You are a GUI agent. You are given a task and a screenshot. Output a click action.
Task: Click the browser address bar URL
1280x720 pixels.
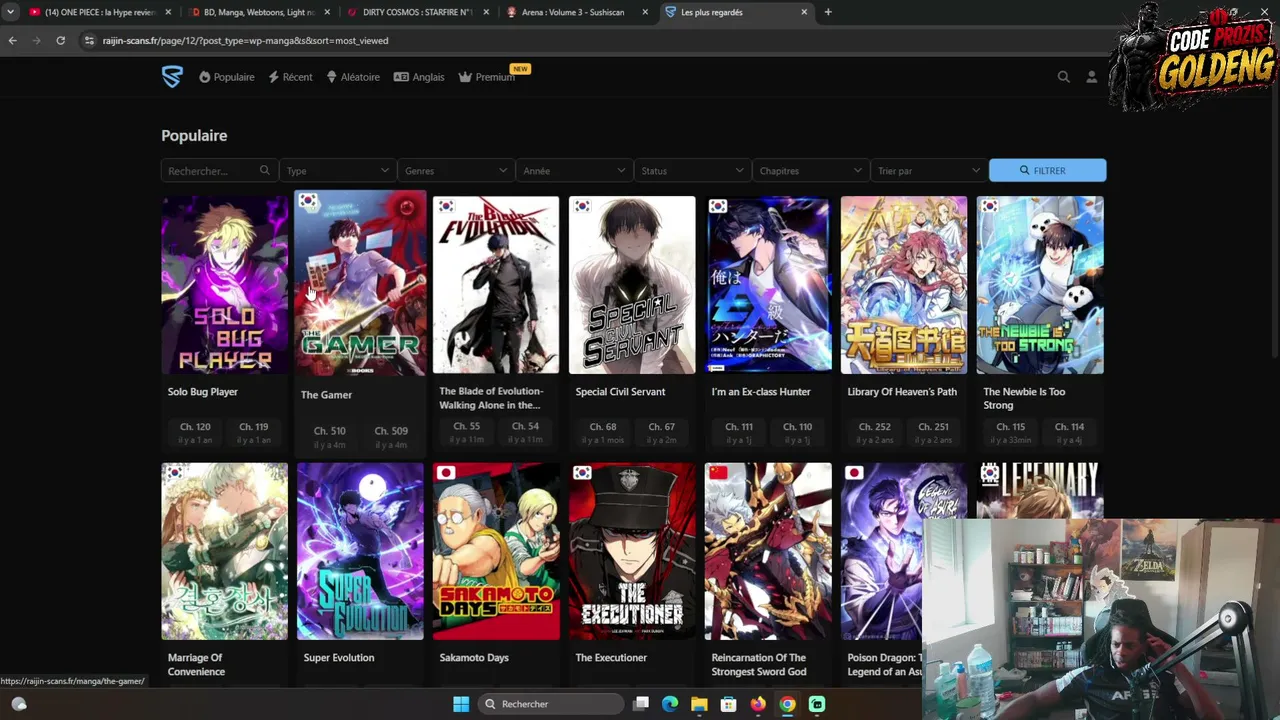[245, 41]
